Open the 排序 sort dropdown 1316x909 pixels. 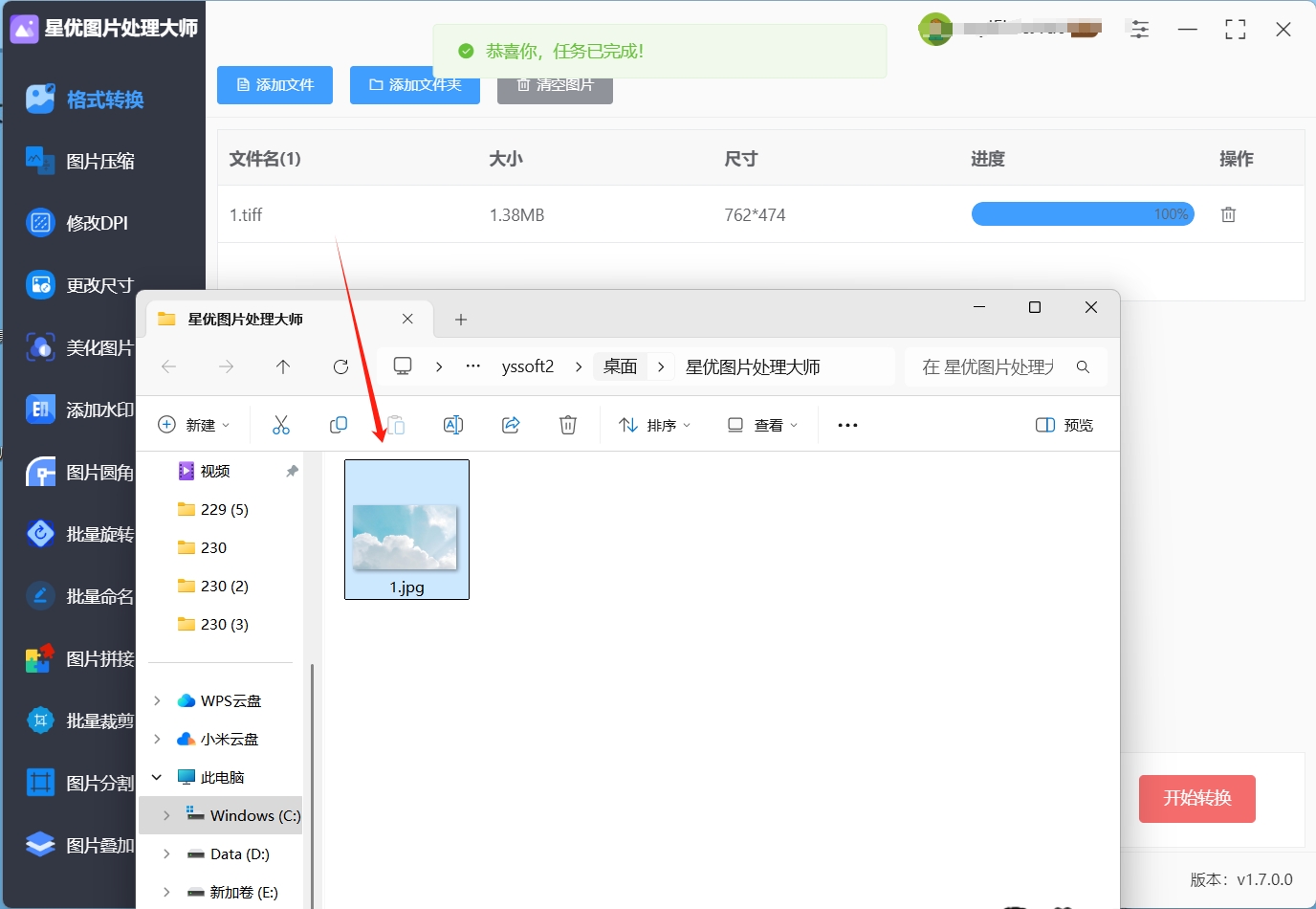(655, 425)
